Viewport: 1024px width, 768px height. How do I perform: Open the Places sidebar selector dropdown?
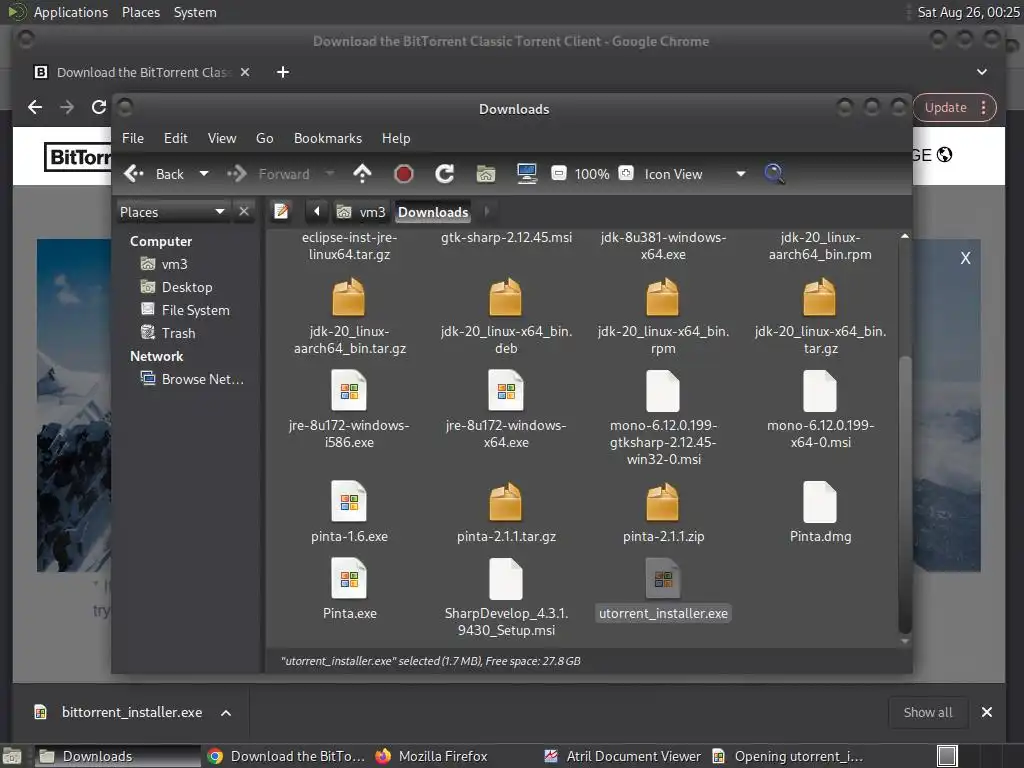(173, 212)
